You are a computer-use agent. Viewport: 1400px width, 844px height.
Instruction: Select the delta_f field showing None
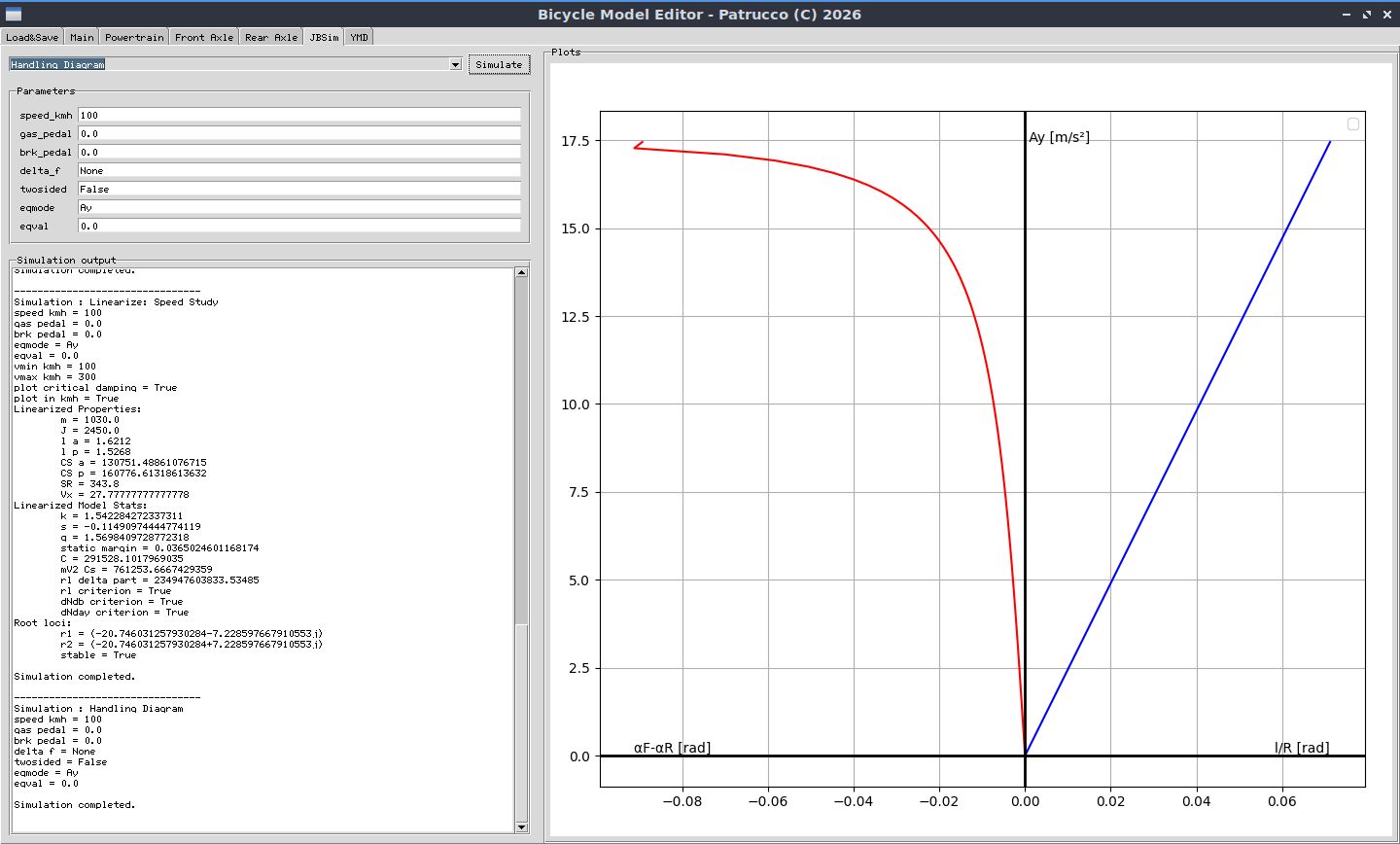(299, 170)
